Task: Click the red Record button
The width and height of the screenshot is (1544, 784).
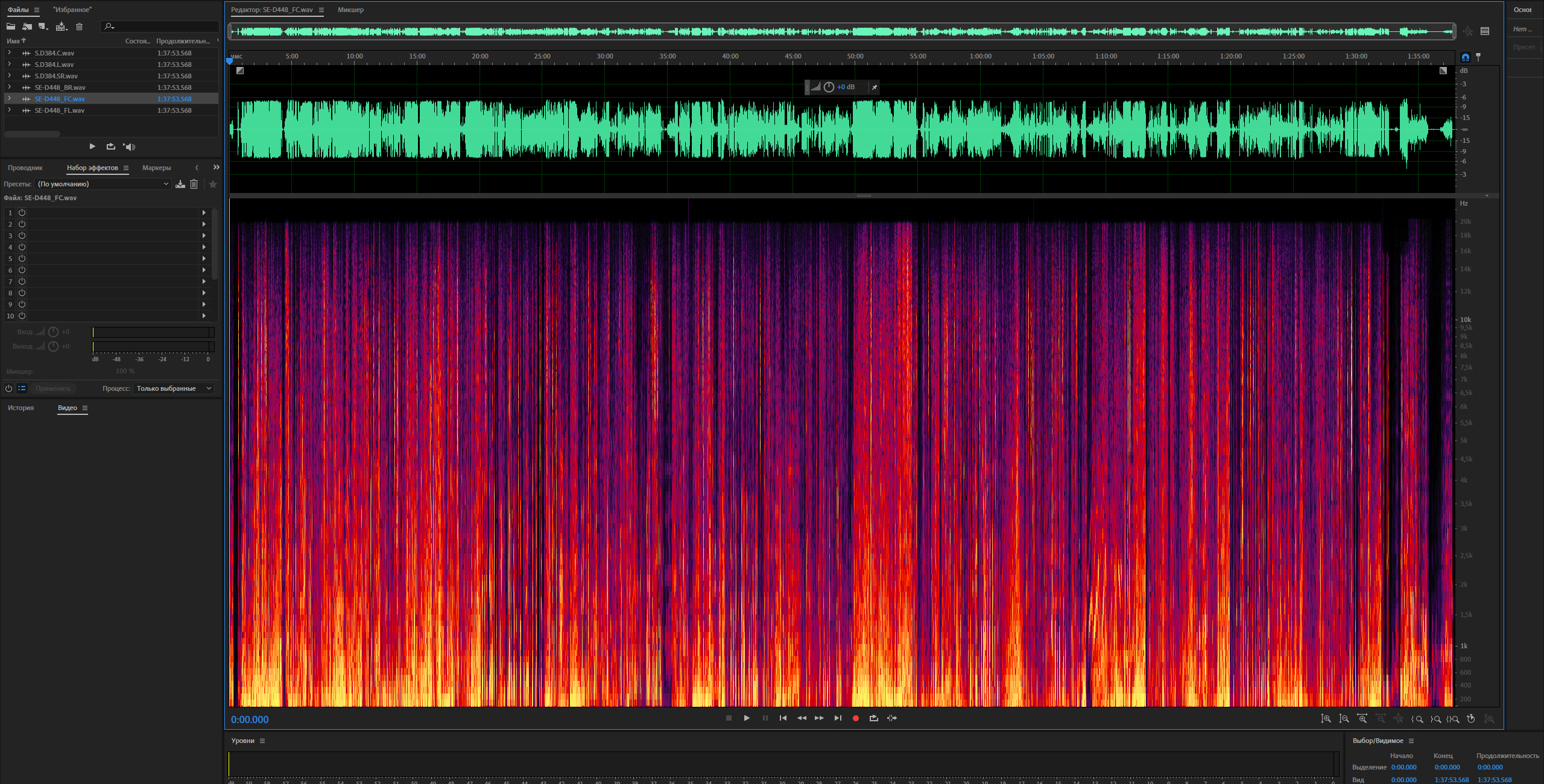Action: [x=855, y=718]
